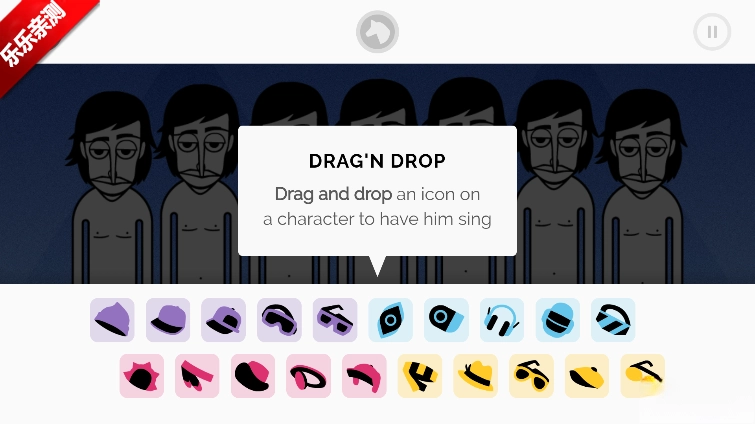Pause the game with top-right button
The image size is (755, 424).
[x=712, y=32]
